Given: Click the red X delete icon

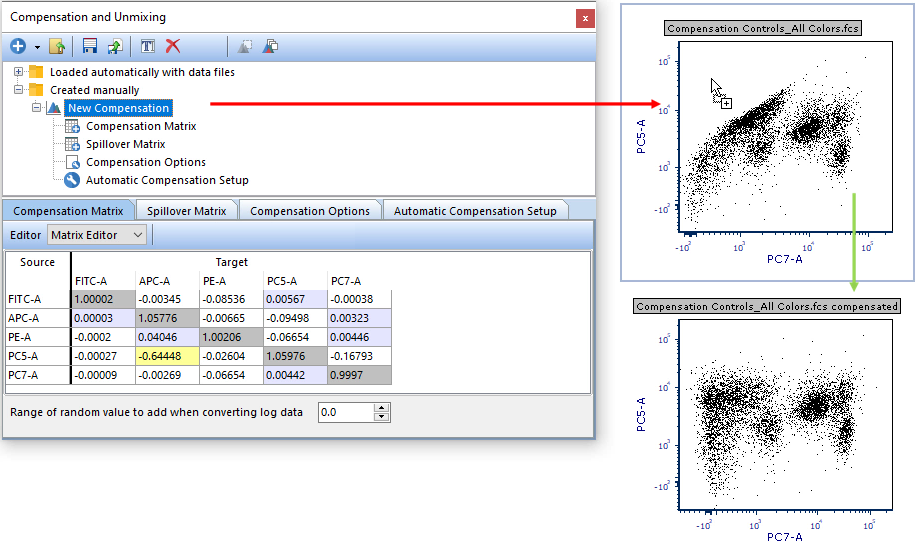Looking at the screenshot, I should [x=173, y=46].
